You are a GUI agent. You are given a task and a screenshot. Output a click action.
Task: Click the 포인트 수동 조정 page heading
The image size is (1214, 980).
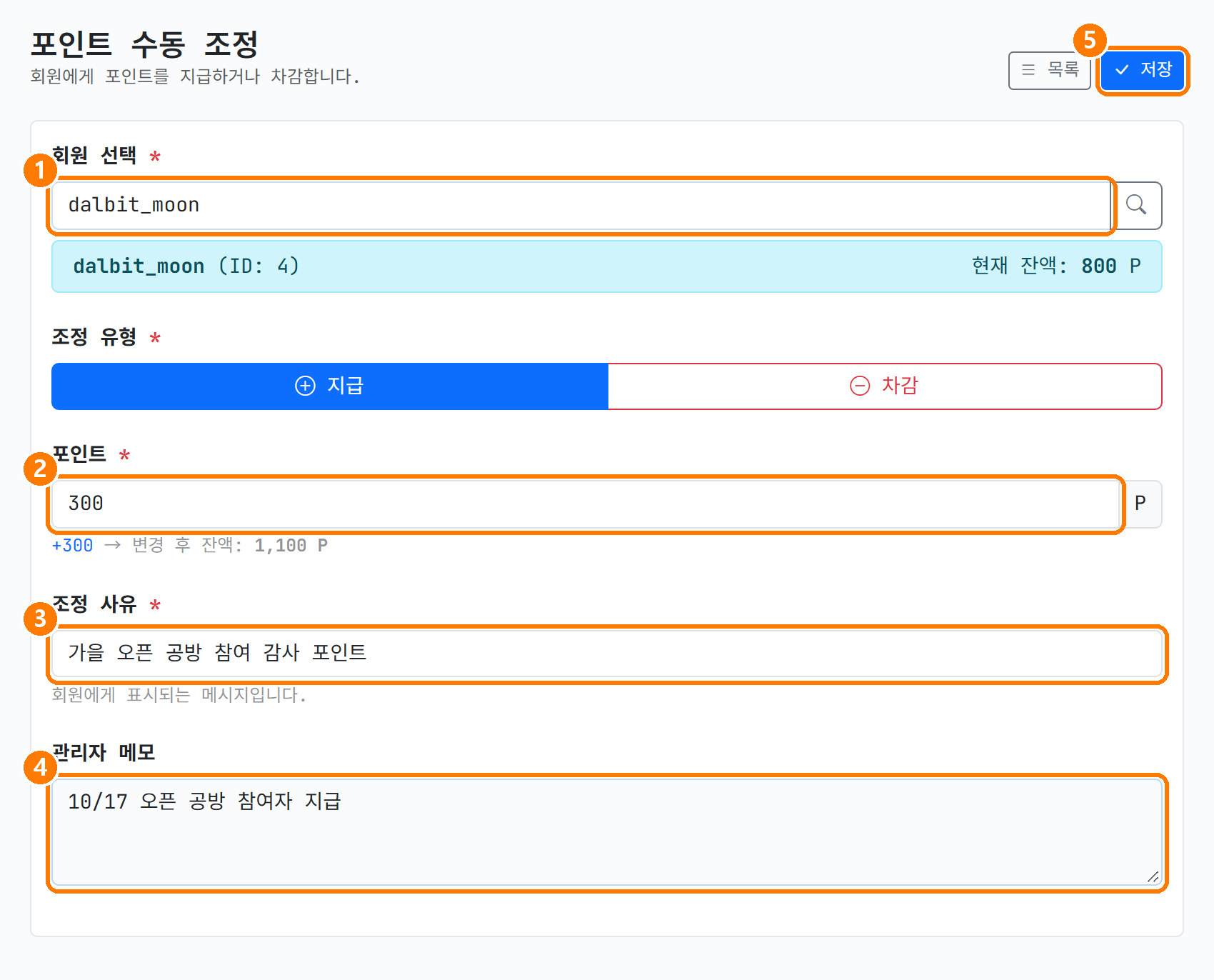[x=144, y=44]
